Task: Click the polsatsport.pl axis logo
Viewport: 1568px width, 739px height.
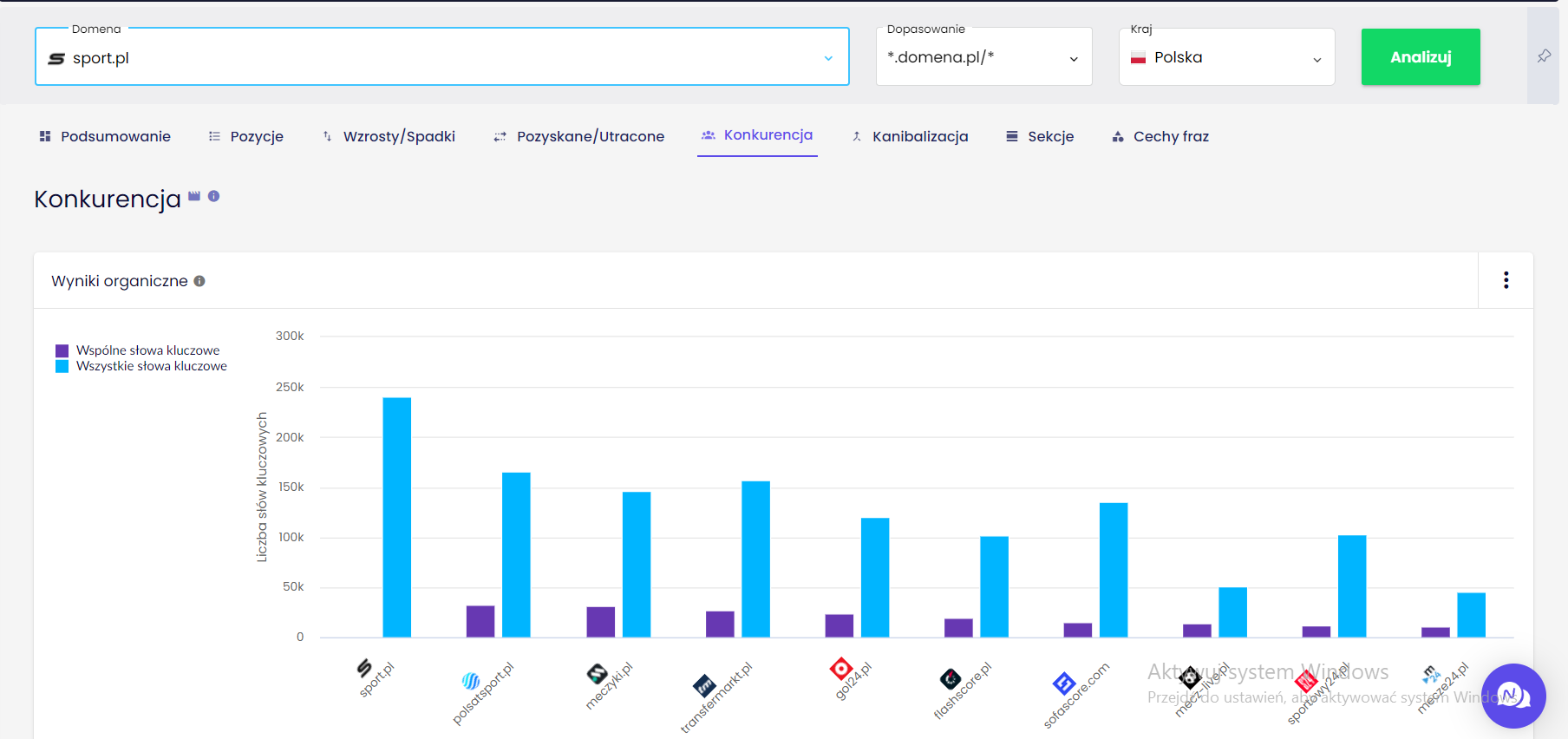Action: click(471, 681)
